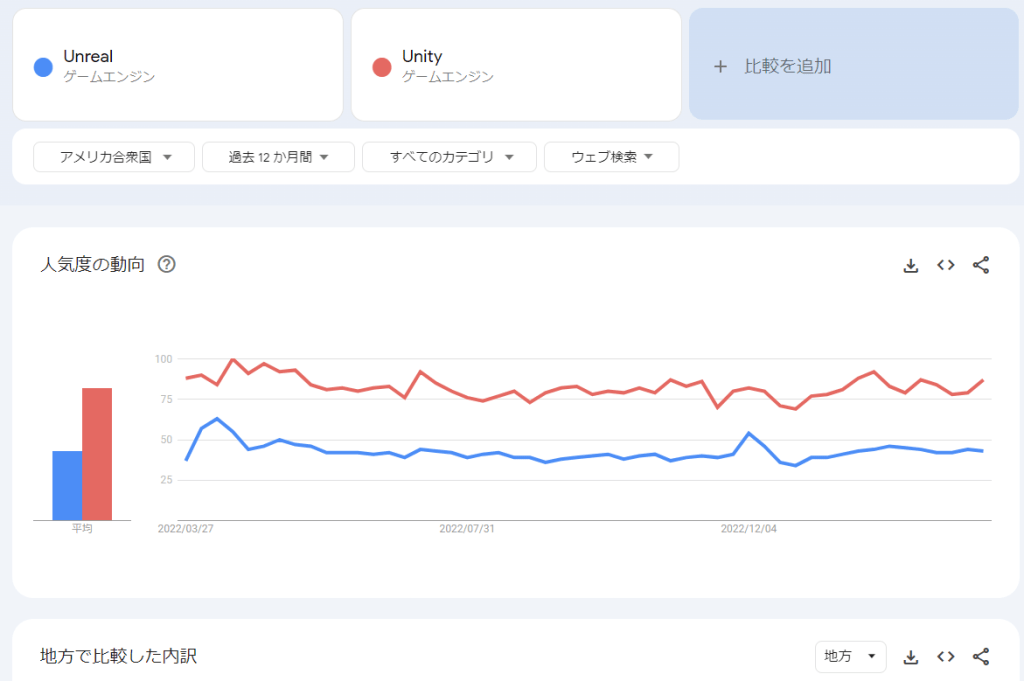The width and height of the screenshot is (1024, 681).
Task: Click the plus icon in 比較を追加
Action: click(x=720, y=67)
